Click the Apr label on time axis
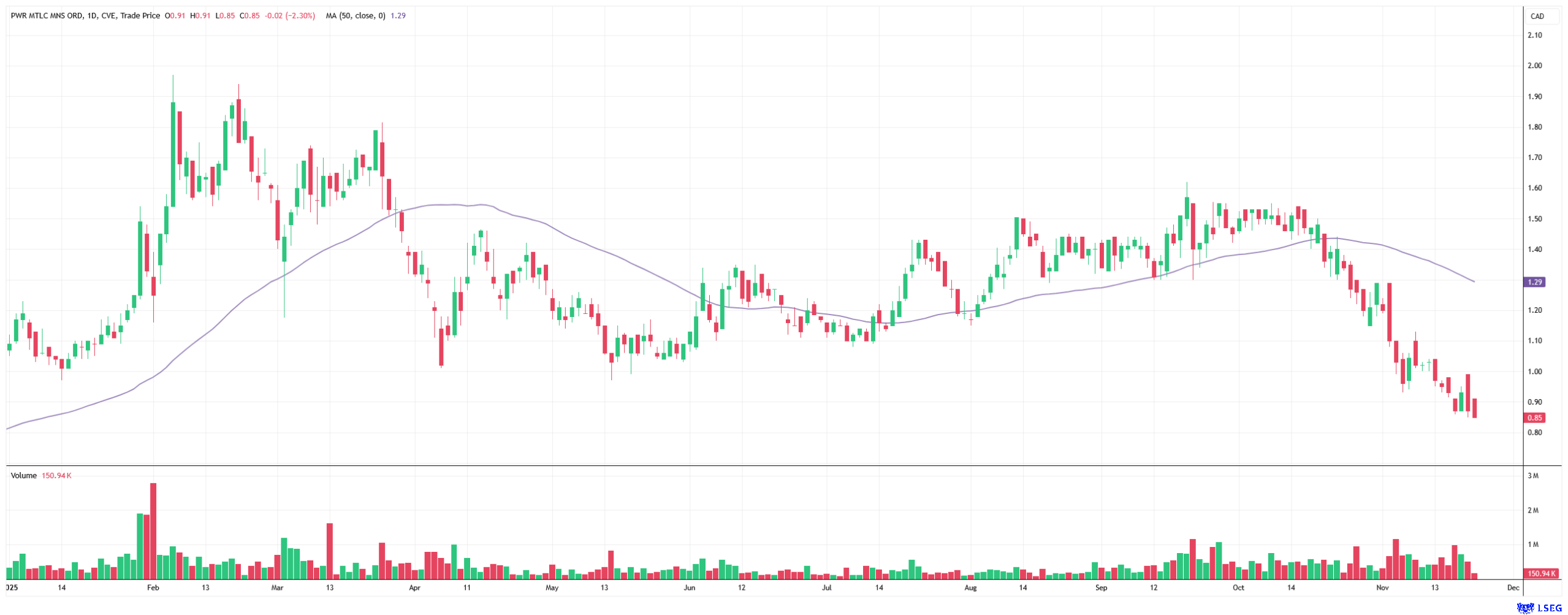 click(414, 587)
